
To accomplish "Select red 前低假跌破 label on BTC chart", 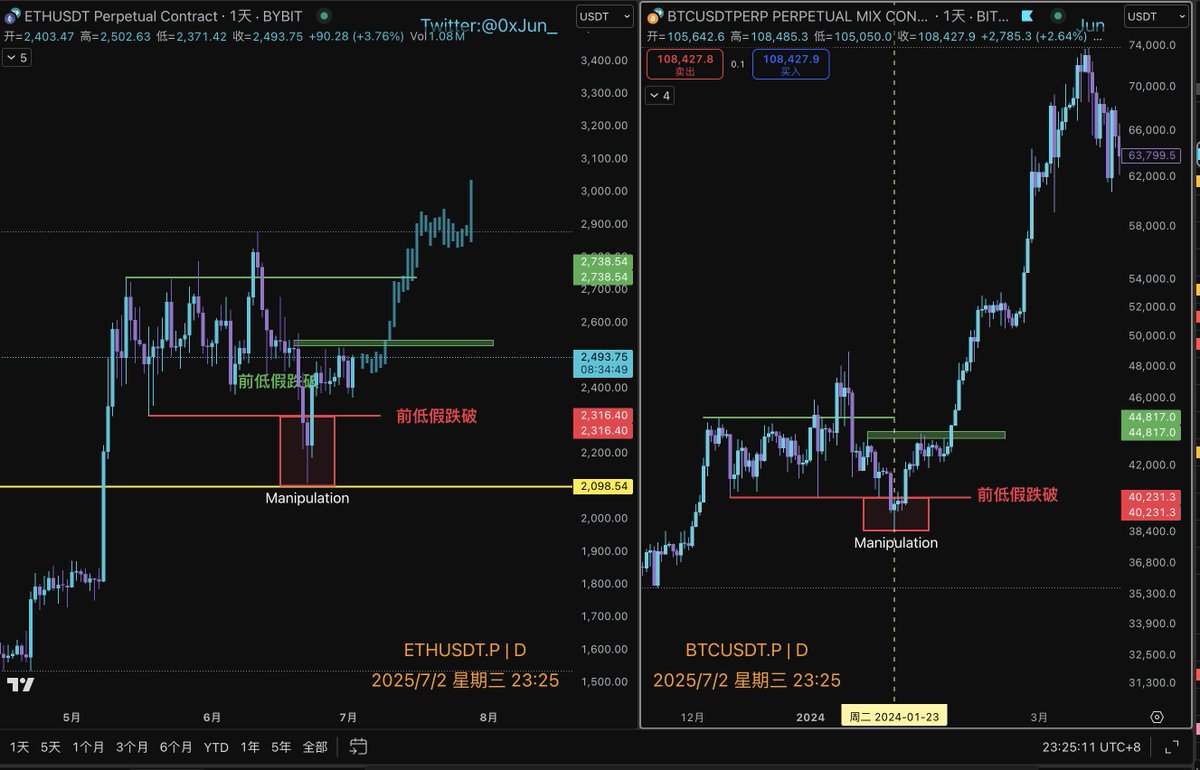I will tap(1017, 494).
